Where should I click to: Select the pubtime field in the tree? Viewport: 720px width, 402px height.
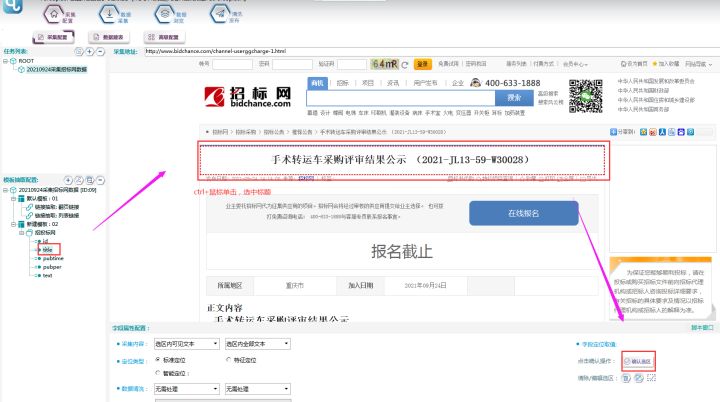[53, 259]
